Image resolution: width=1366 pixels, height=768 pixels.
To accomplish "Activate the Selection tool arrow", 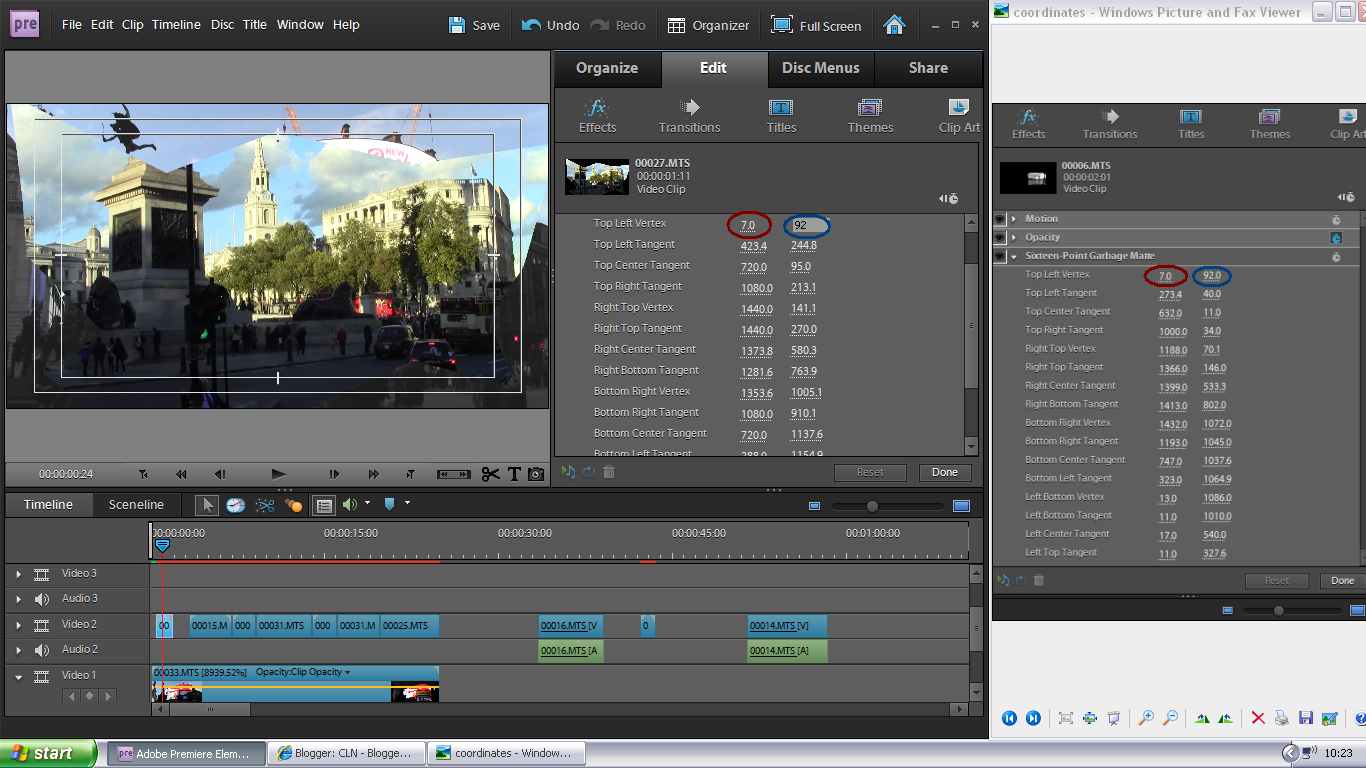I will point(207,505).
